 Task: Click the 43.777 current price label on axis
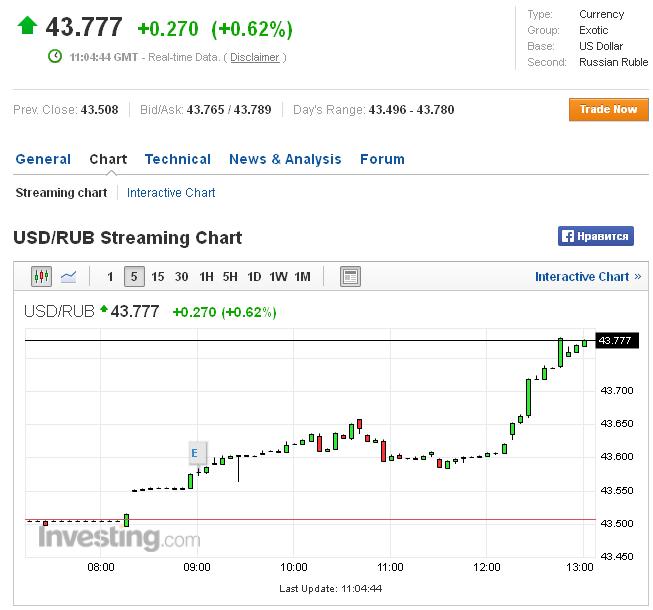(x=617, y=341)
